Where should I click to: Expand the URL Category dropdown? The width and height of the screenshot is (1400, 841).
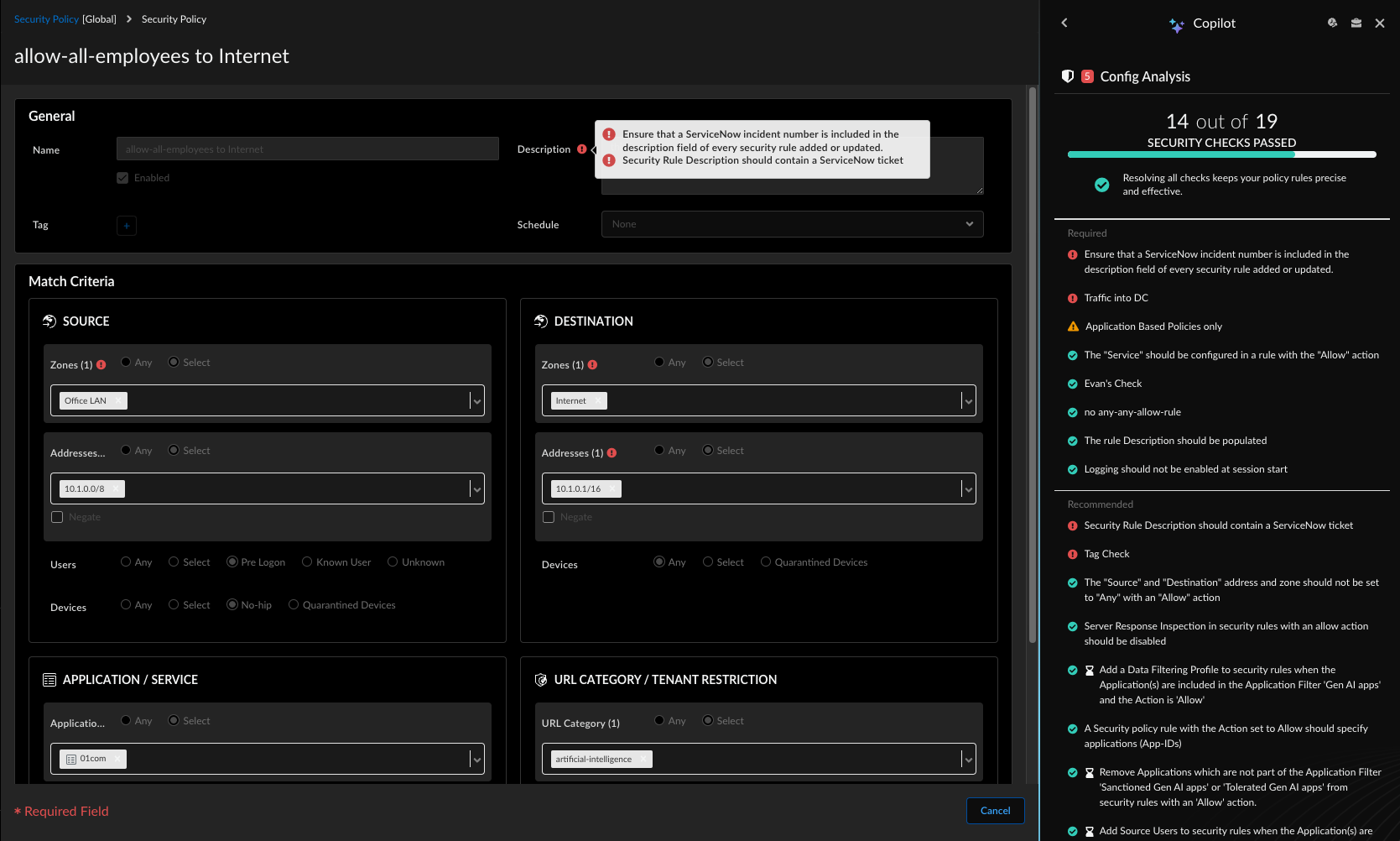(968, 760)
